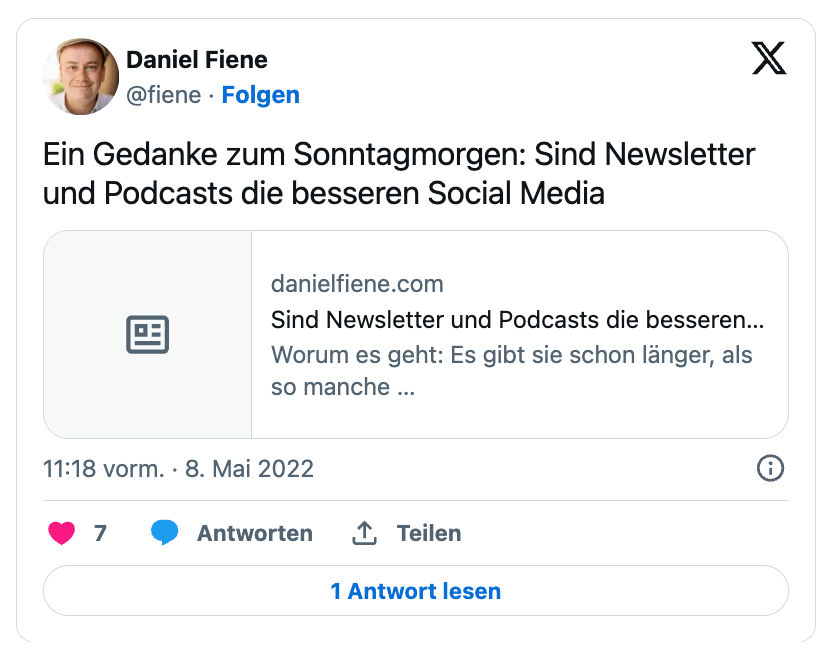This screenshot has width=838, height=656.
Task: Click the danielfiene.com domain in card
Action: pyautogui.click(x=357, y=284)
